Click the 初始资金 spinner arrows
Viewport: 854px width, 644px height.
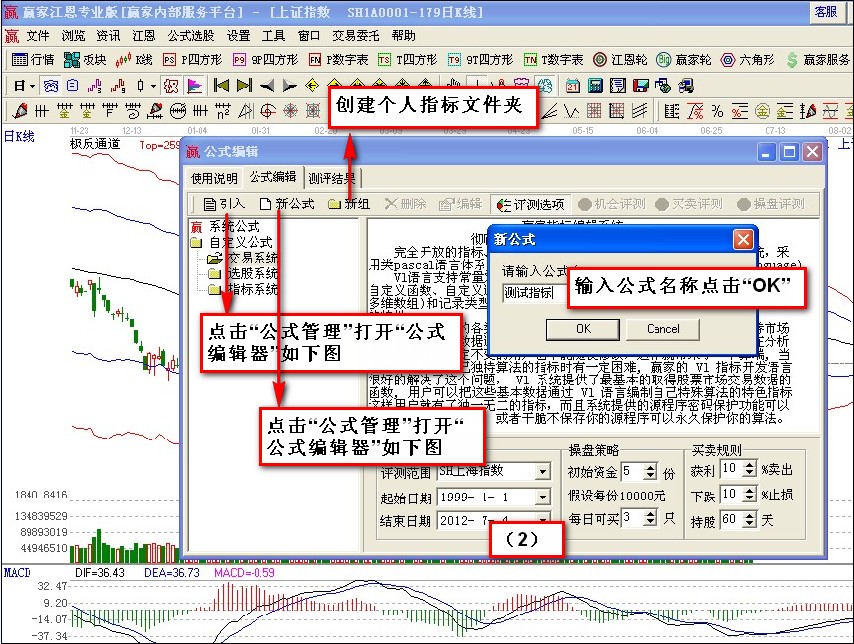pos(651,471)
